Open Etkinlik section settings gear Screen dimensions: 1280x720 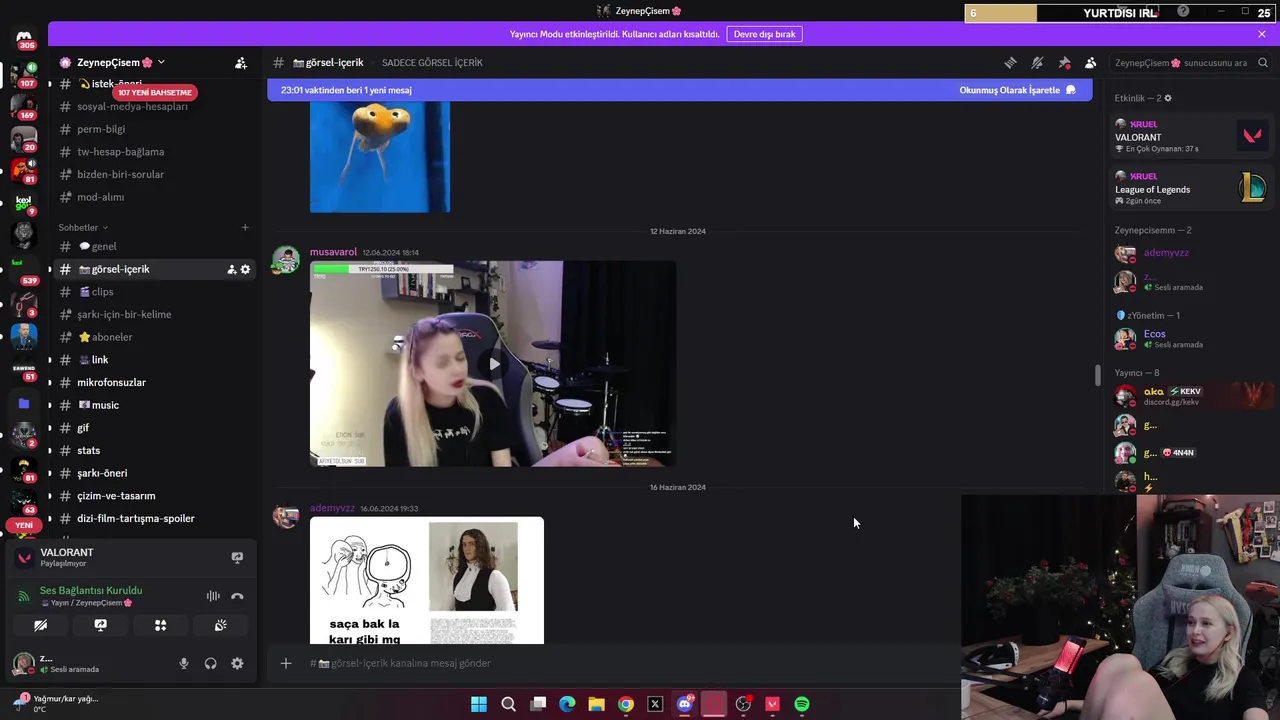point(1168,98)
